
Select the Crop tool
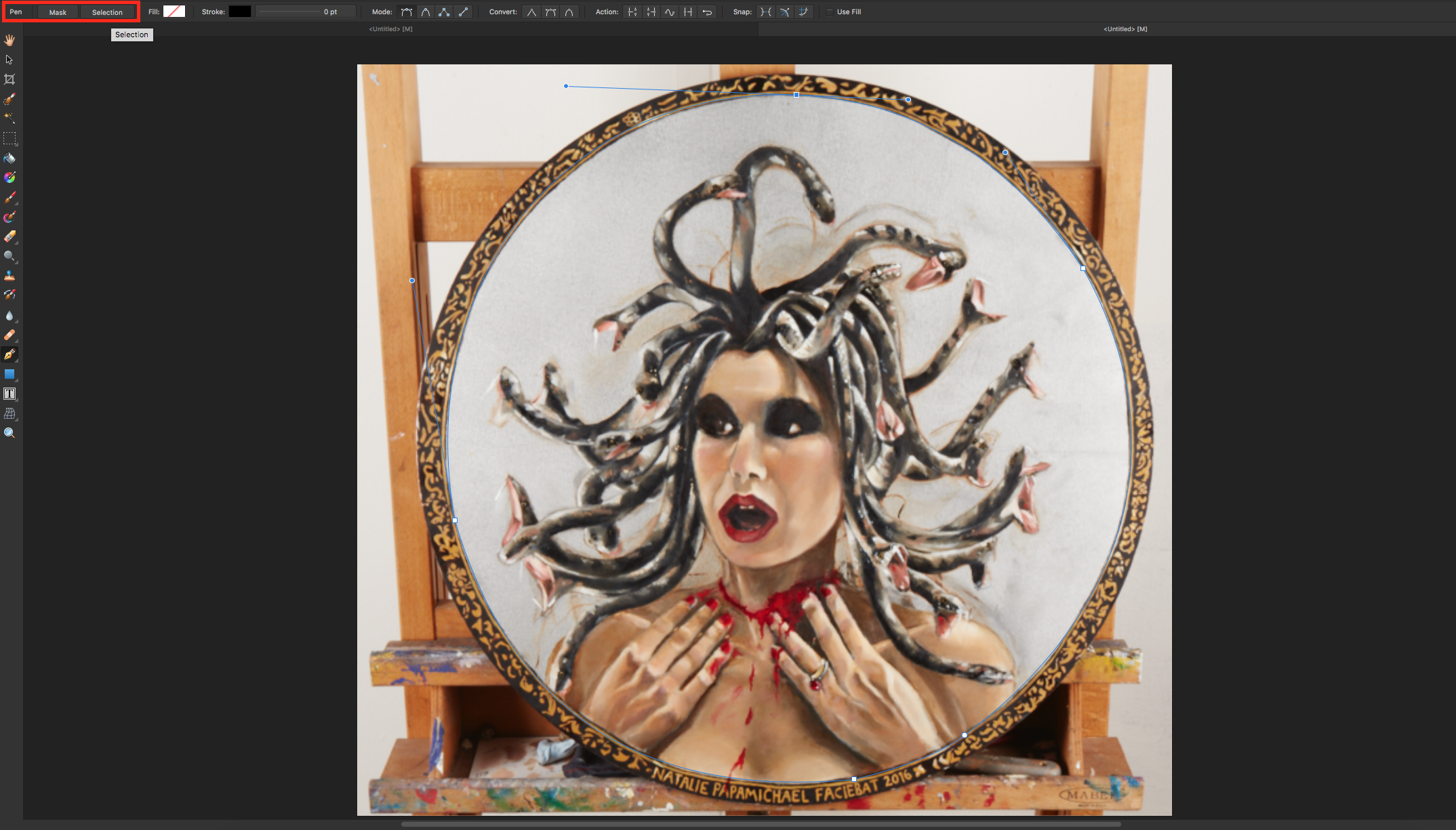[x=9, y=79]
